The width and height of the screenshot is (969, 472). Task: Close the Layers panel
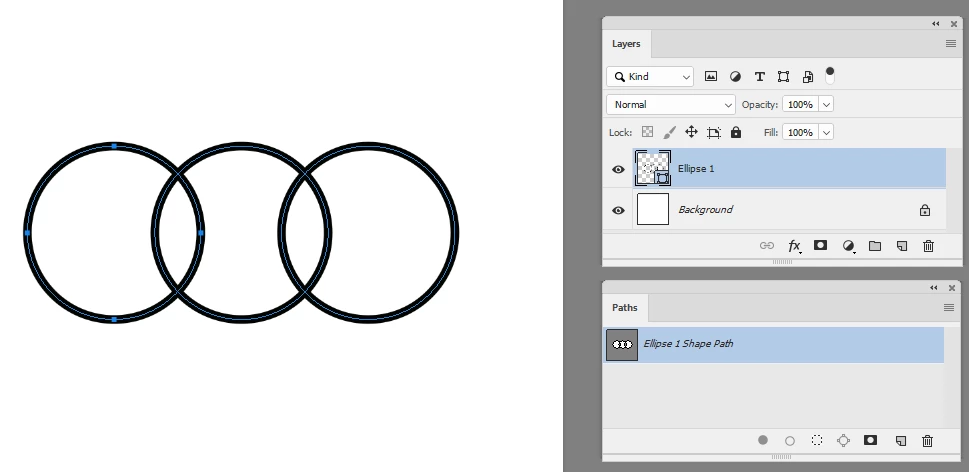point(954,23)
